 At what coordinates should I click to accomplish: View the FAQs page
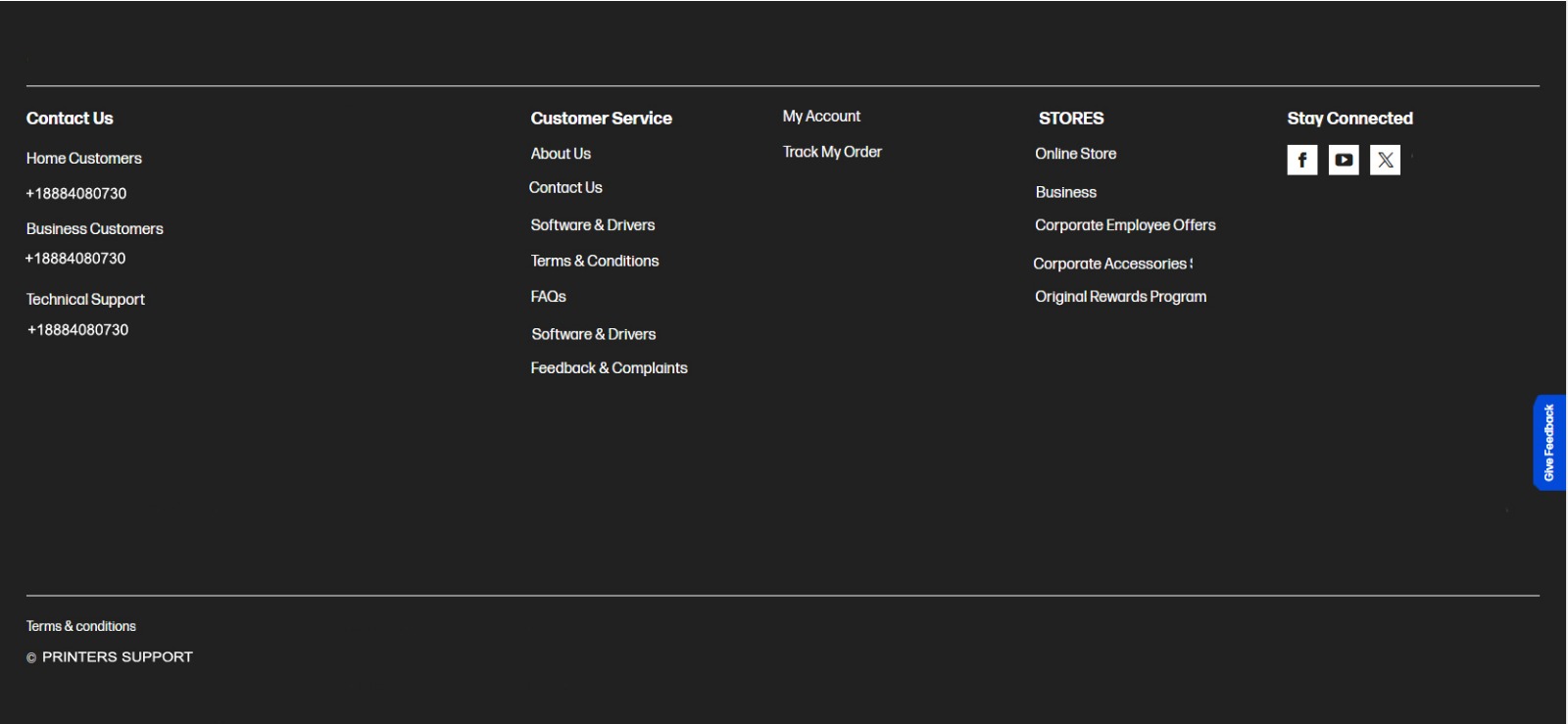tap(548, 297)
